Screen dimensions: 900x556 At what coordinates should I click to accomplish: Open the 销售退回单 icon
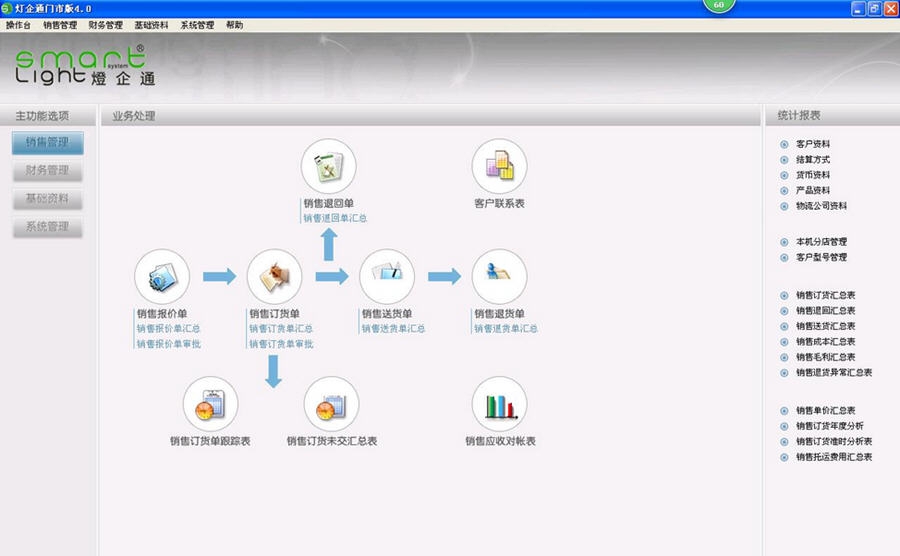coord(328,166)
